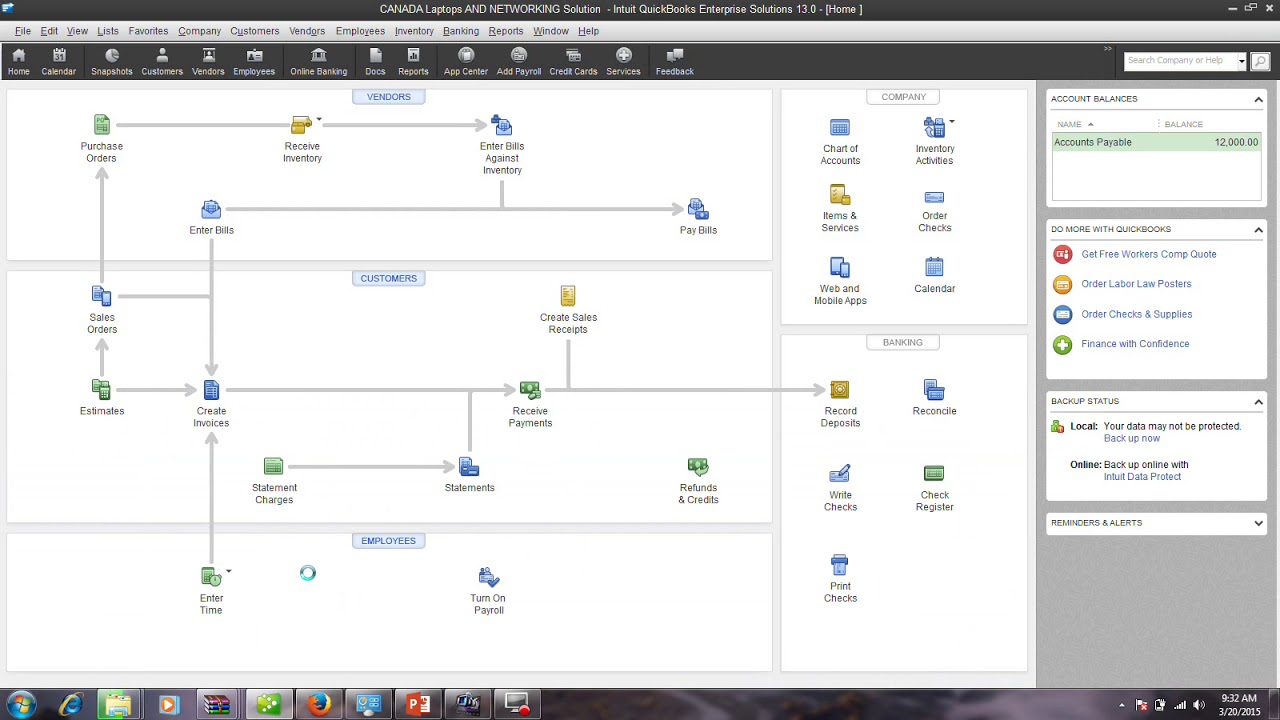This screenshot has width=1280, height=720.
Task: Open Create Invoices
Action: 211,390
